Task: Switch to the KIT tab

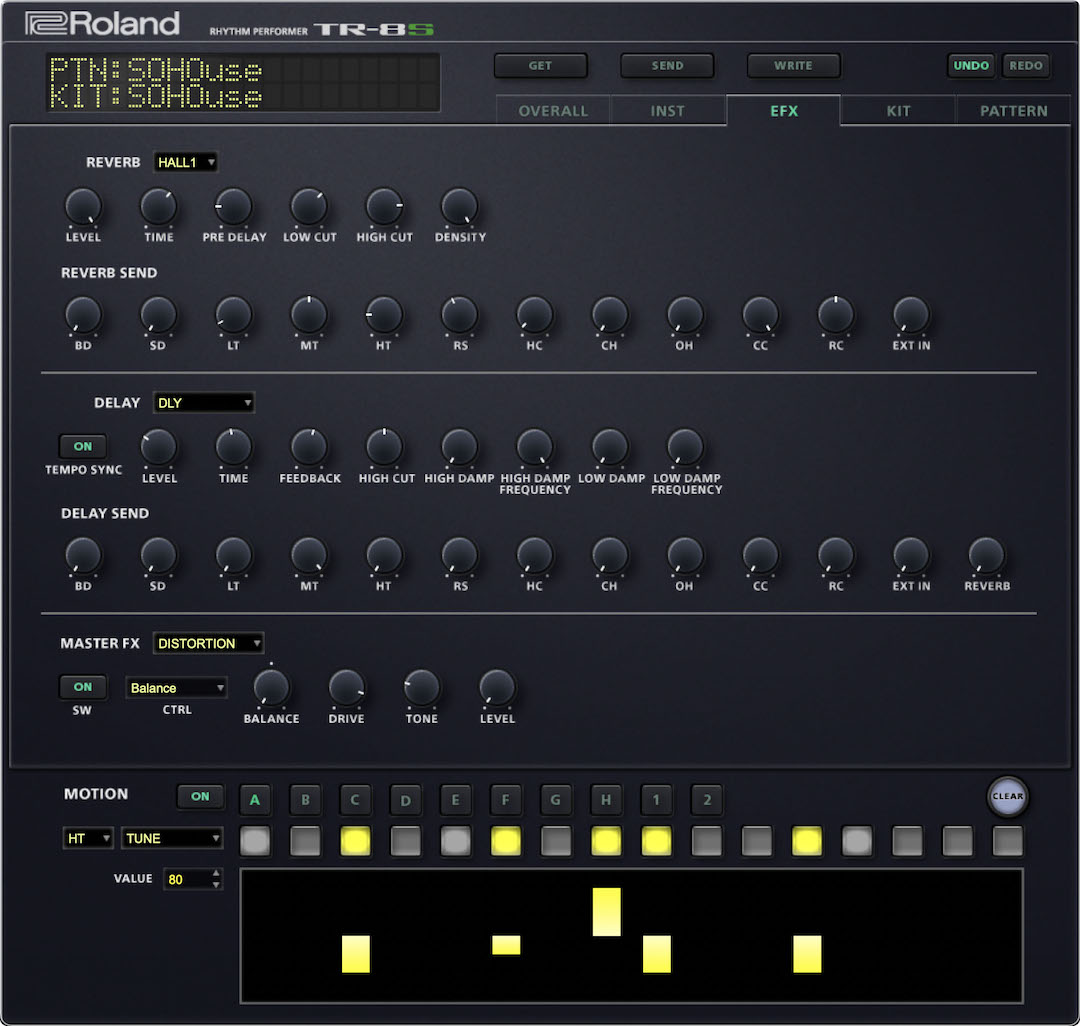Action: click(898, 111)
